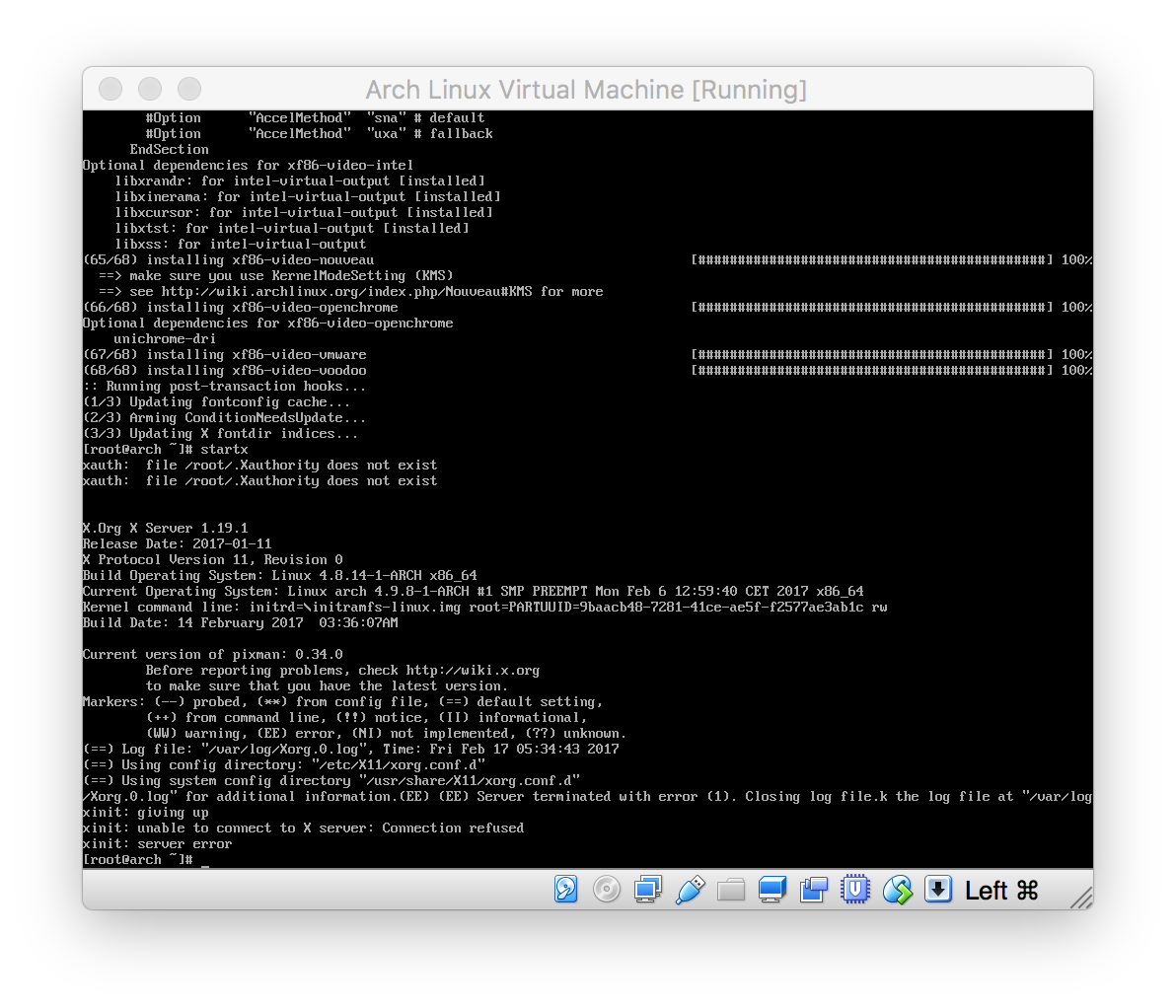The image size is (1176, 1008).
Task: Click progress bar for xf86-video-vmware
Action: (871, 355)
